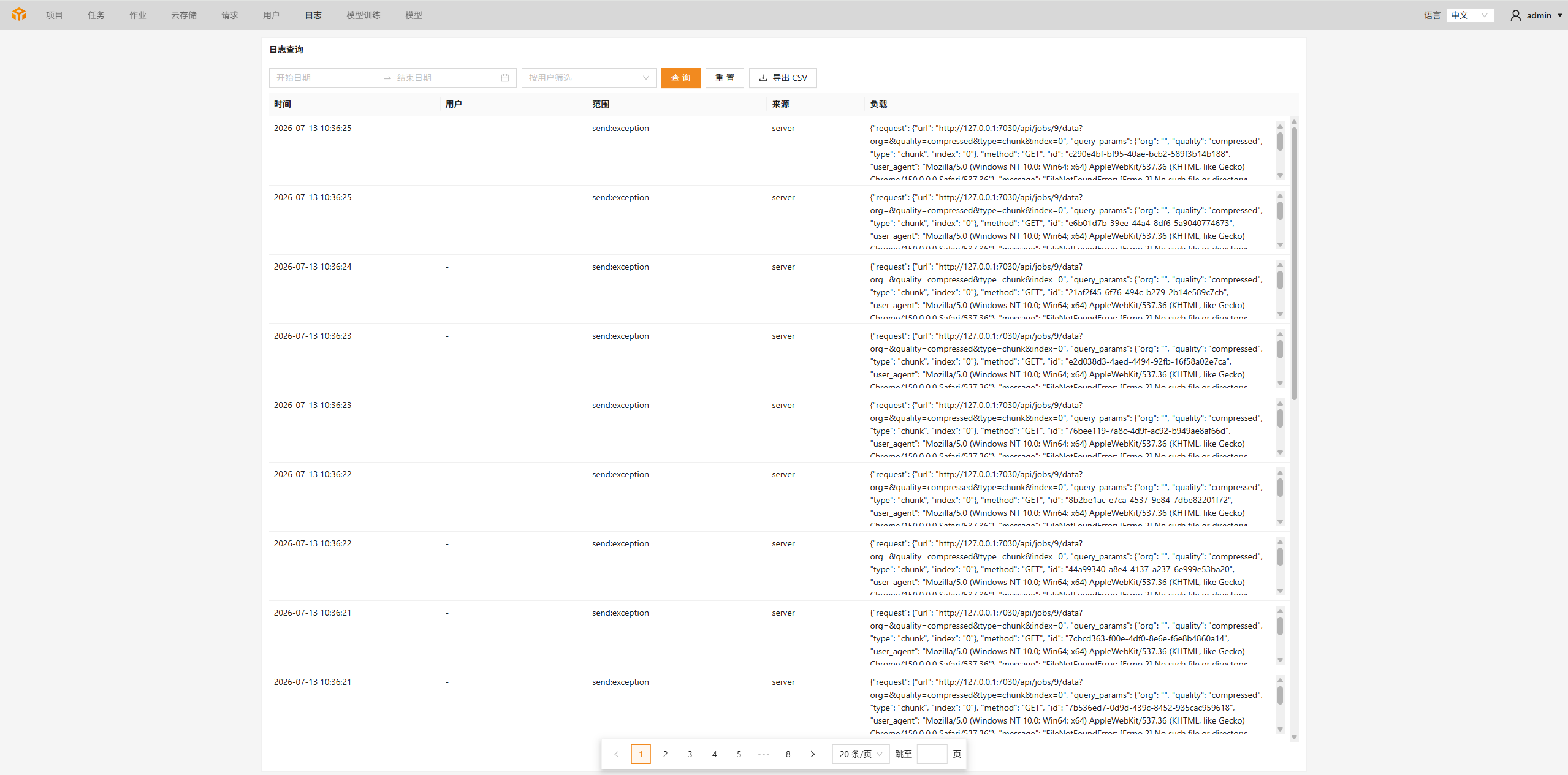Click the 跳至 page number input
The width and height of the screenshot is (1568, 775).
pyautogui.click(x=932, y=754)
